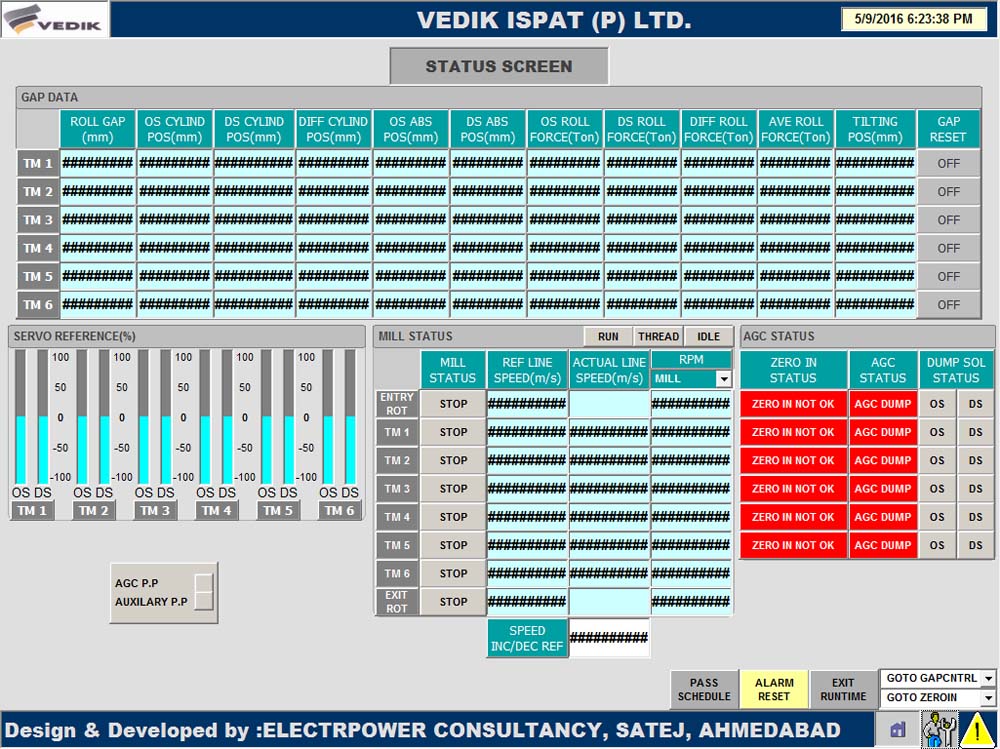
Task: Click the SPEED INC/DEC REF value field
Action: (609, 637)
